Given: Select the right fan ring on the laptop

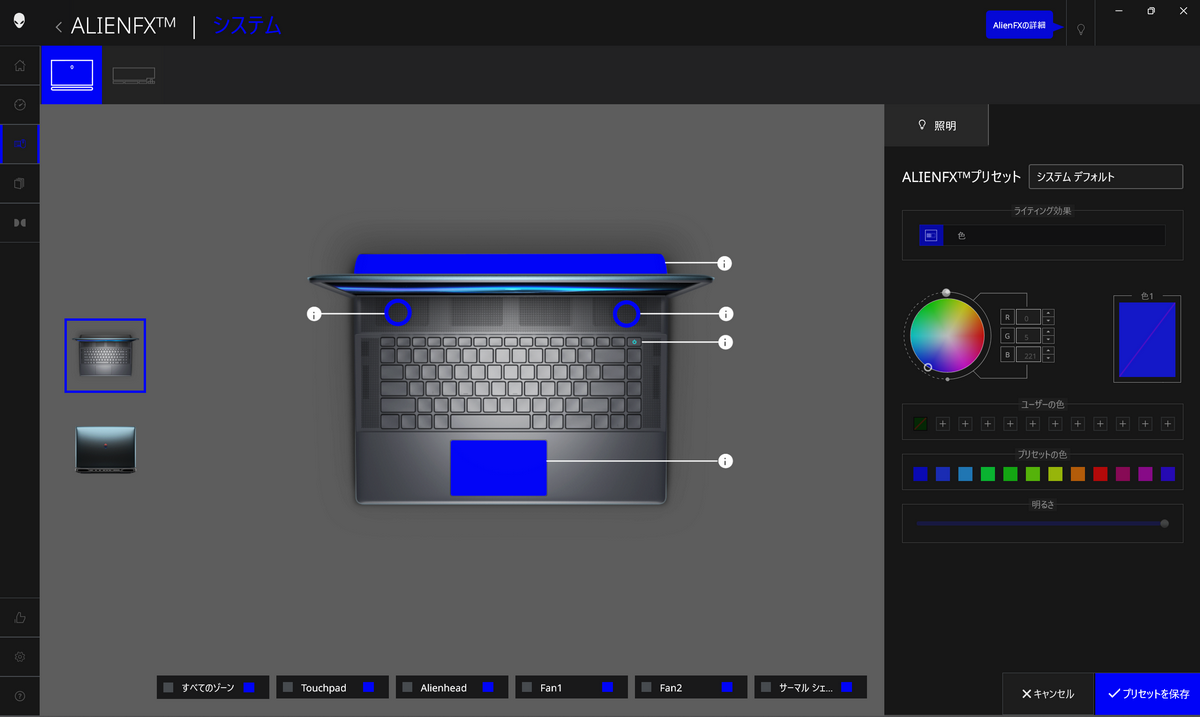Looking at the screenshot, I should pyautogui.click(x=627, y=313).
